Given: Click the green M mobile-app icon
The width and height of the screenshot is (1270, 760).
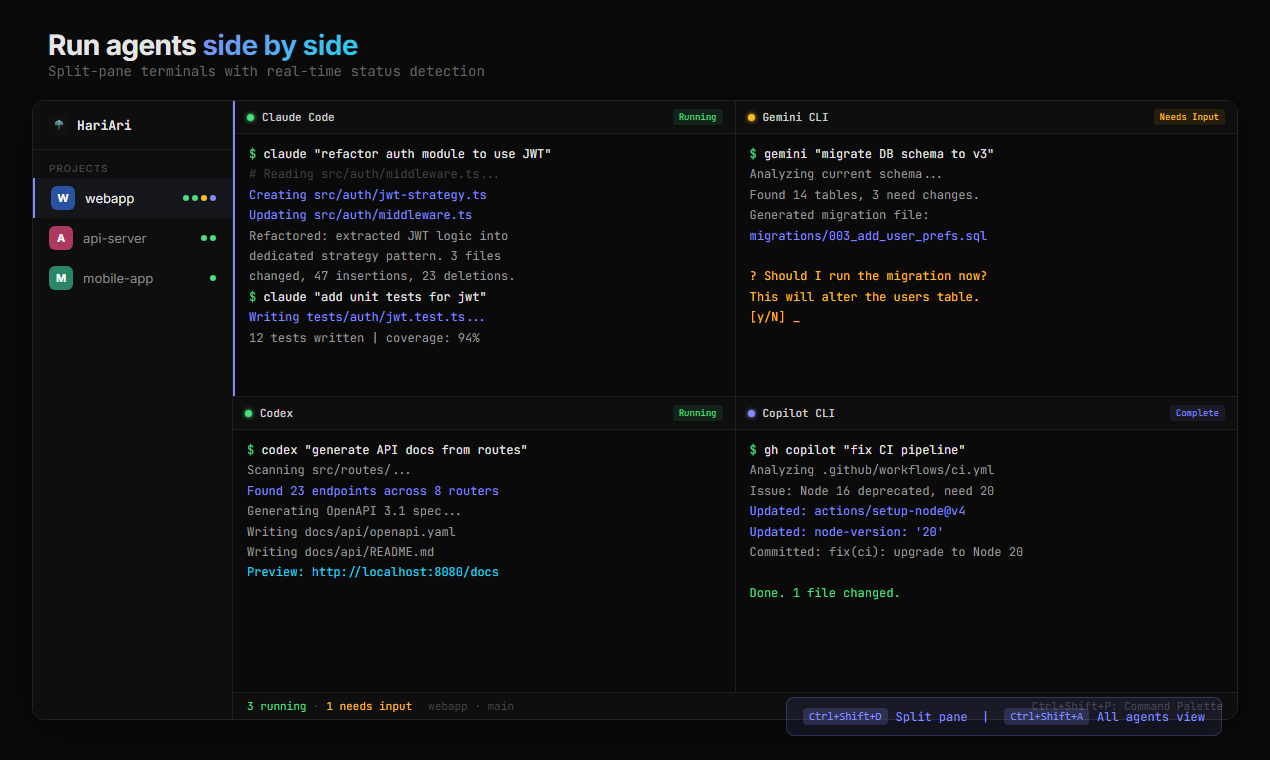Looking at the screenshot, I should [61, 278].
